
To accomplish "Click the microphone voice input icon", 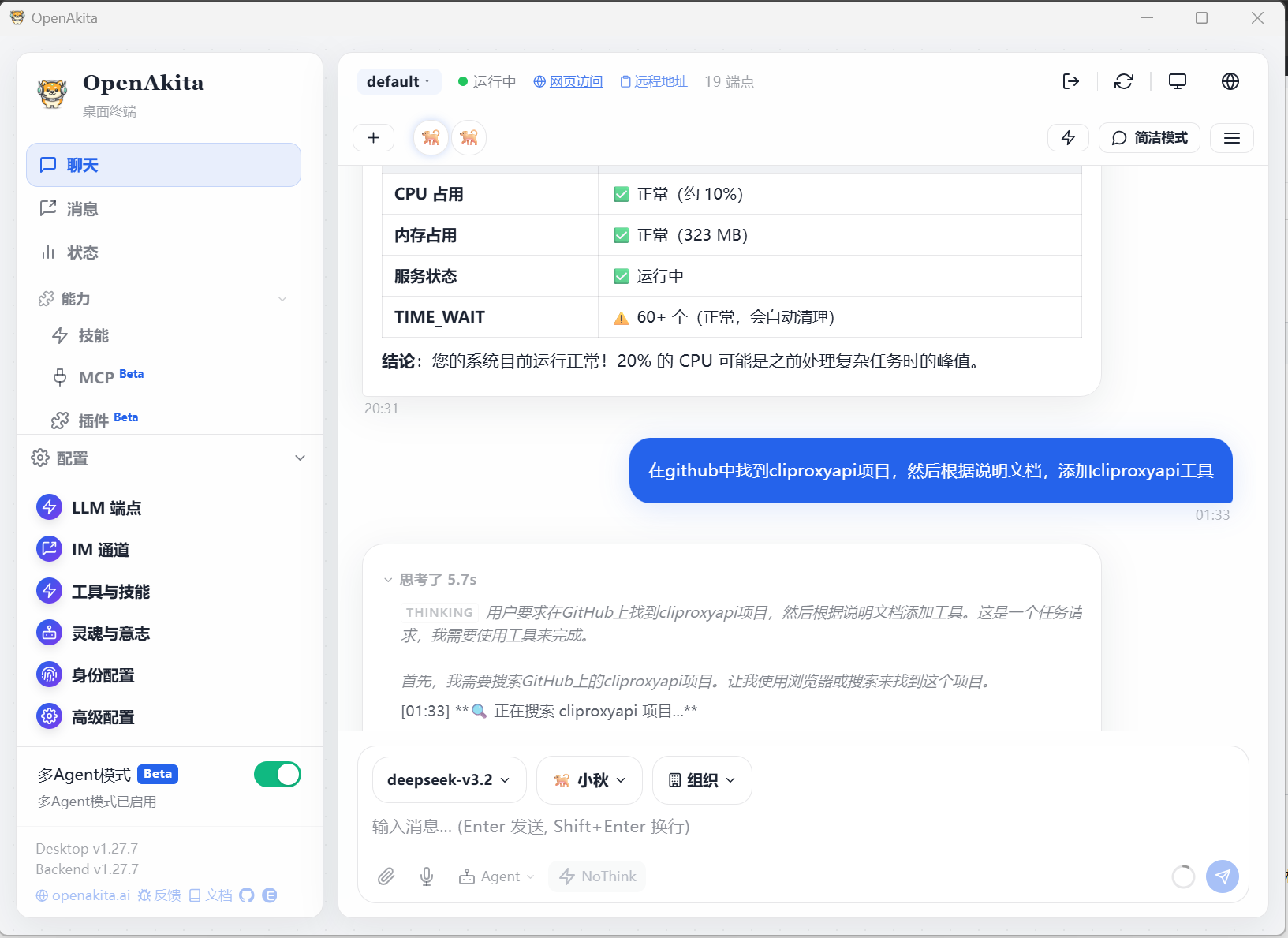I will (x=427, y=876).
